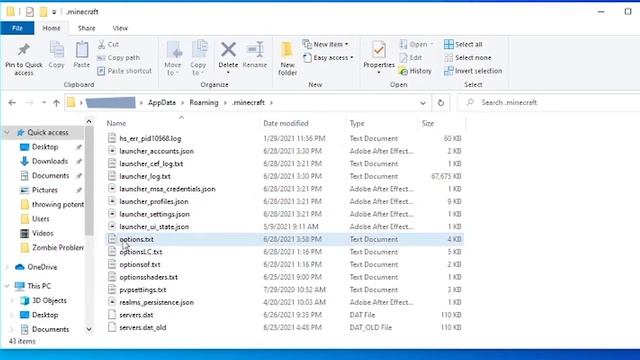This screenshot has width=640, height=360.
Task: Open the Properties dropdown arrow
Action: pyautogui.click(x=379, y=72)
